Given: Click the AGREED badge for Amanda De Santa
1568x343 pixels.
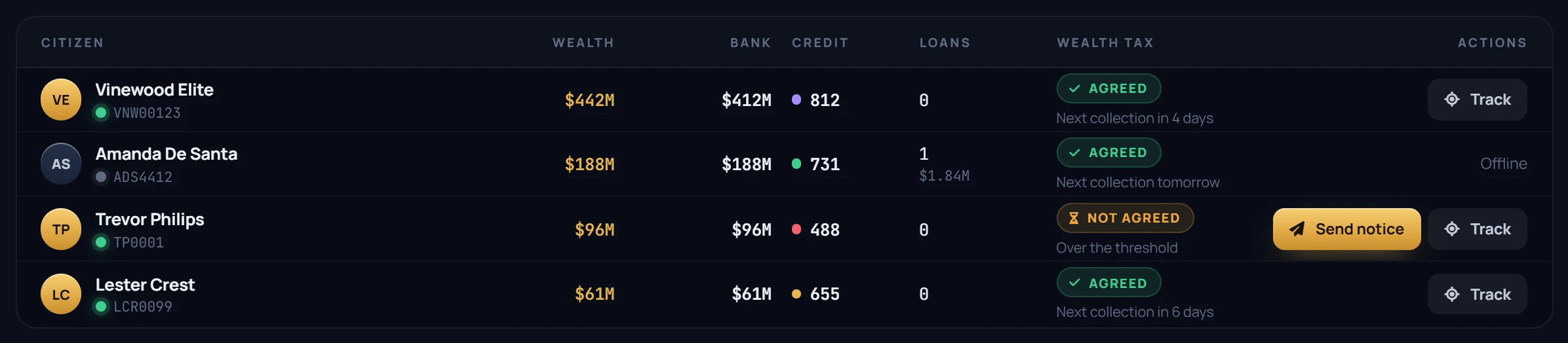Looking at the screenshot, I should point(1108,153).
